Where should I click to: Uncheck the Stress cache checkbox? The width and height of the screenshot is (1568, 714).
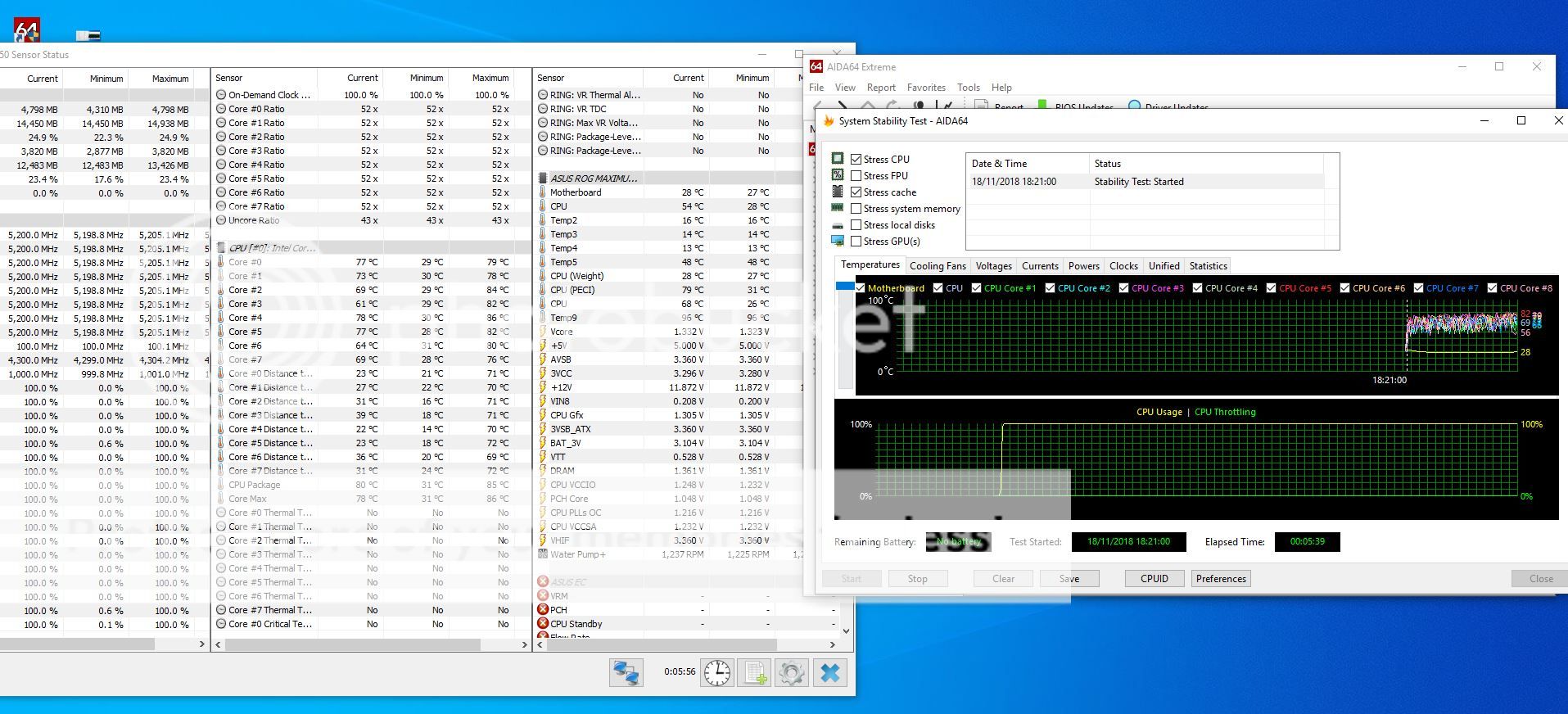click(x=856, y=192)
